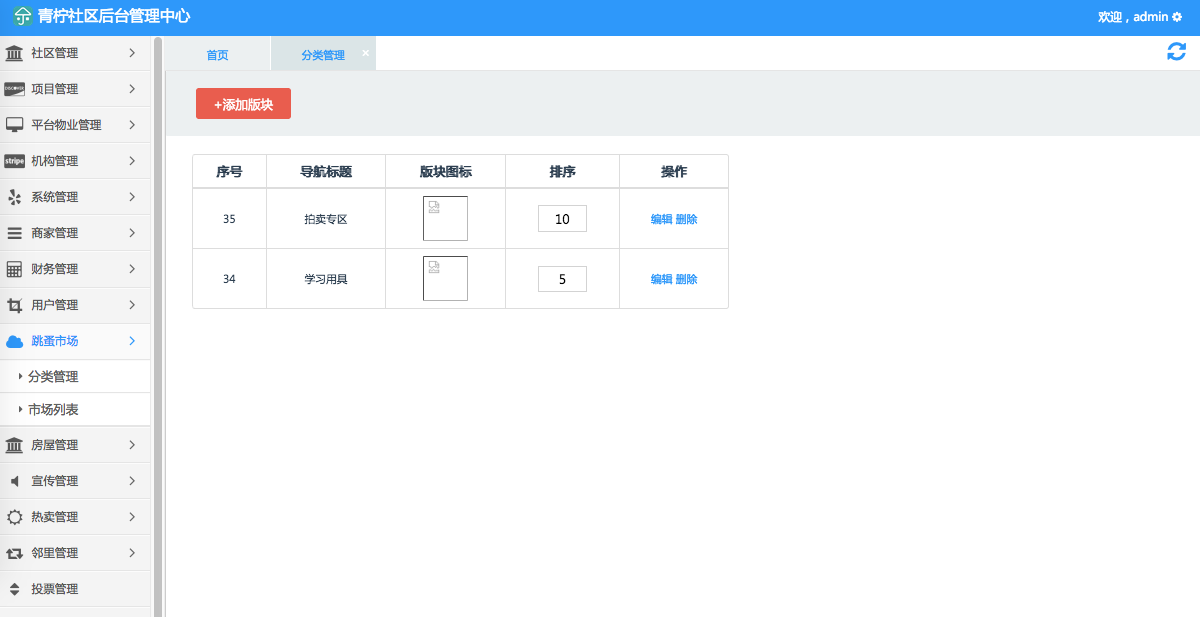1200x617 pixels.
Task: Select the 分类管理 tab
Action: pyautogui.click(x=323, y=55)
